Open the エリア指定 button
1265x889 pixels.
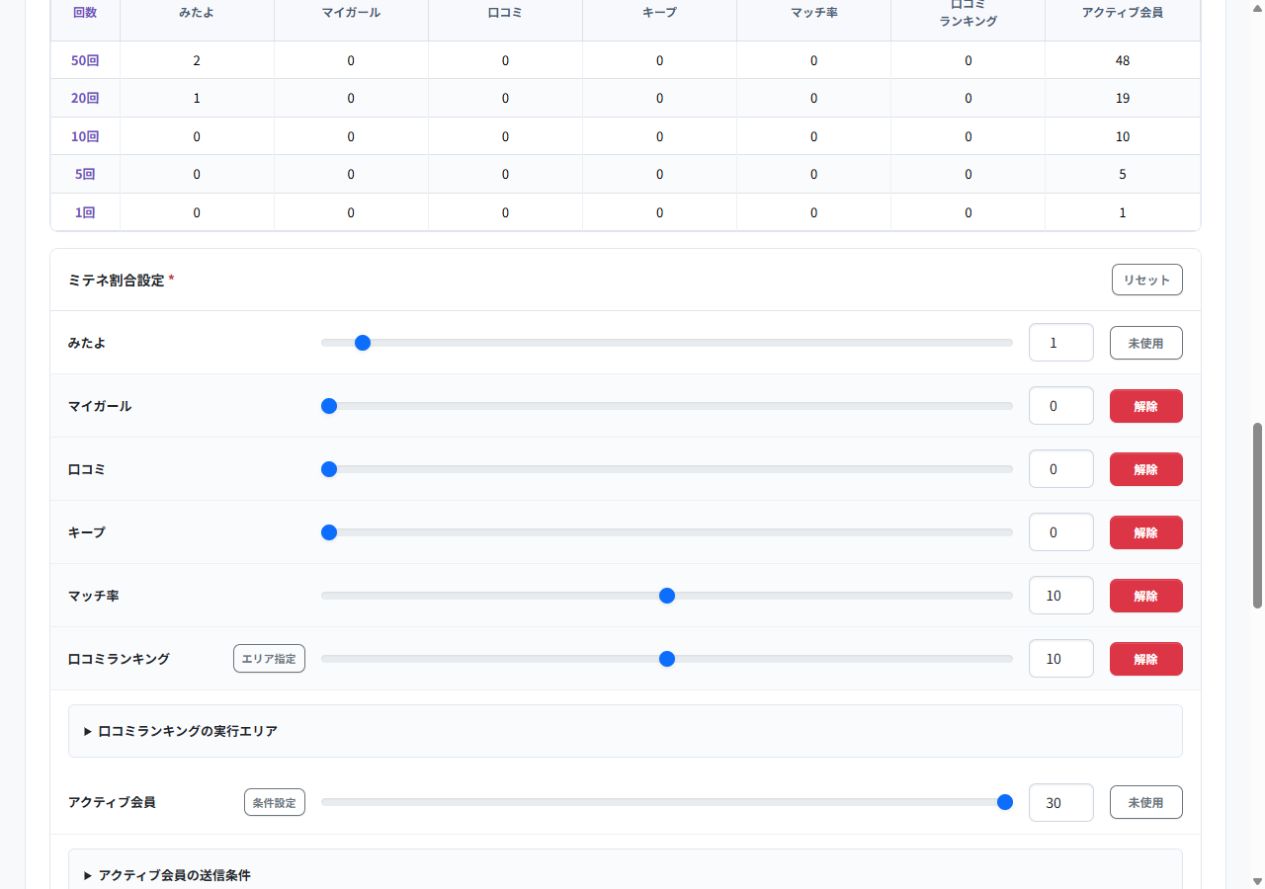point(269,659)
